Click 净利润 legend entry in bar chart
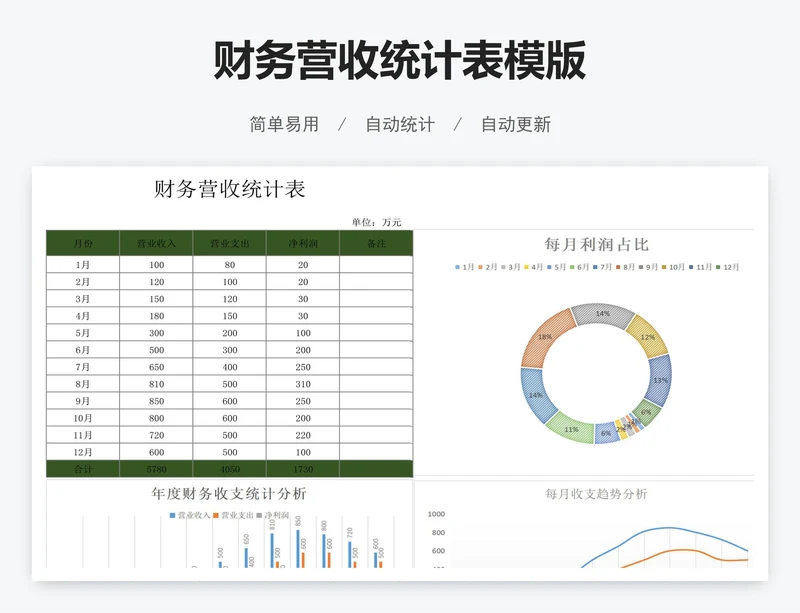800x613 pixels. click(x=272, y=516)
